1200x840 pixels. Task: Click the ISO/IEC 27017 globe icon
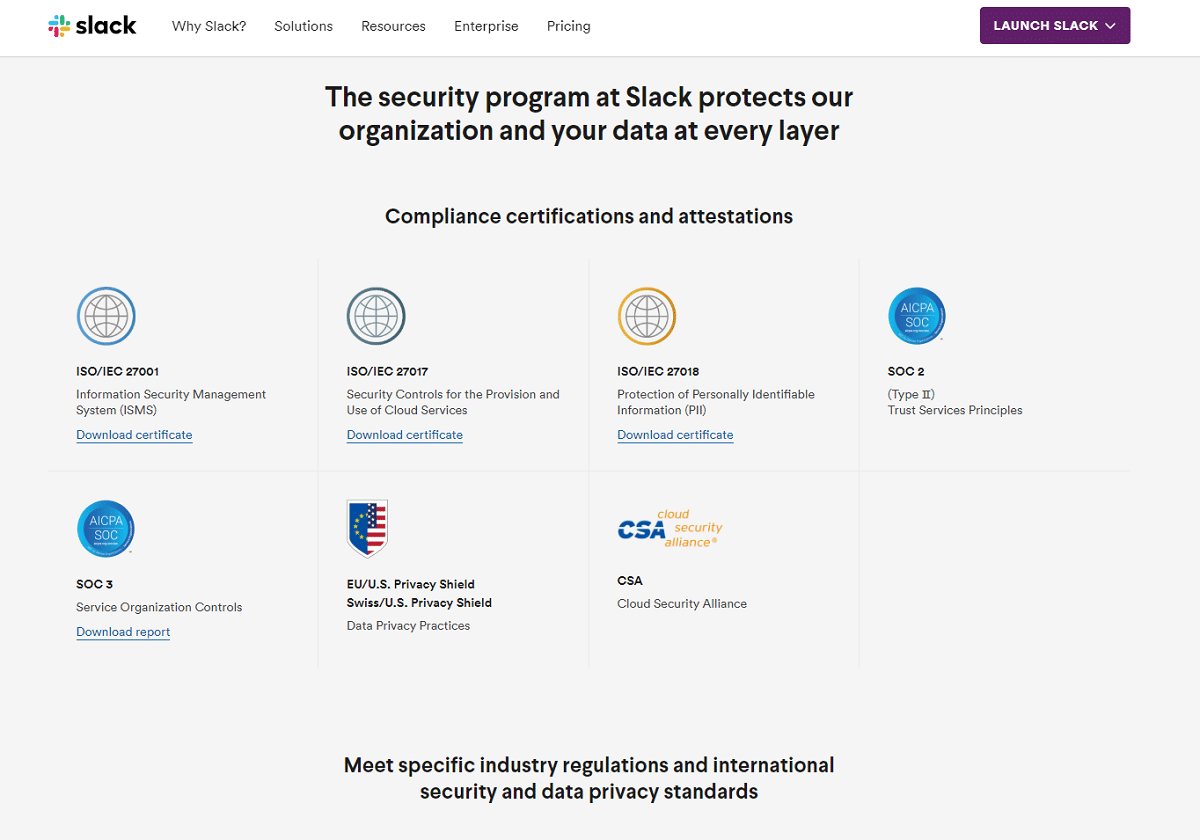pyautogui.click(x=376, y=316)
